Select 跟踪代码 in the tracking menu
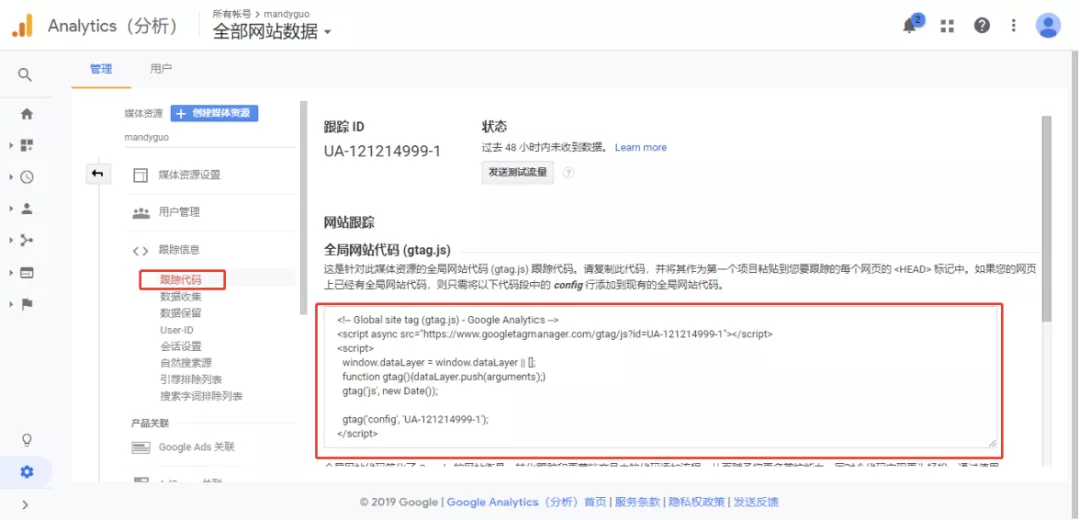This screenshot has height=520, width=1080. click(182, 280)
